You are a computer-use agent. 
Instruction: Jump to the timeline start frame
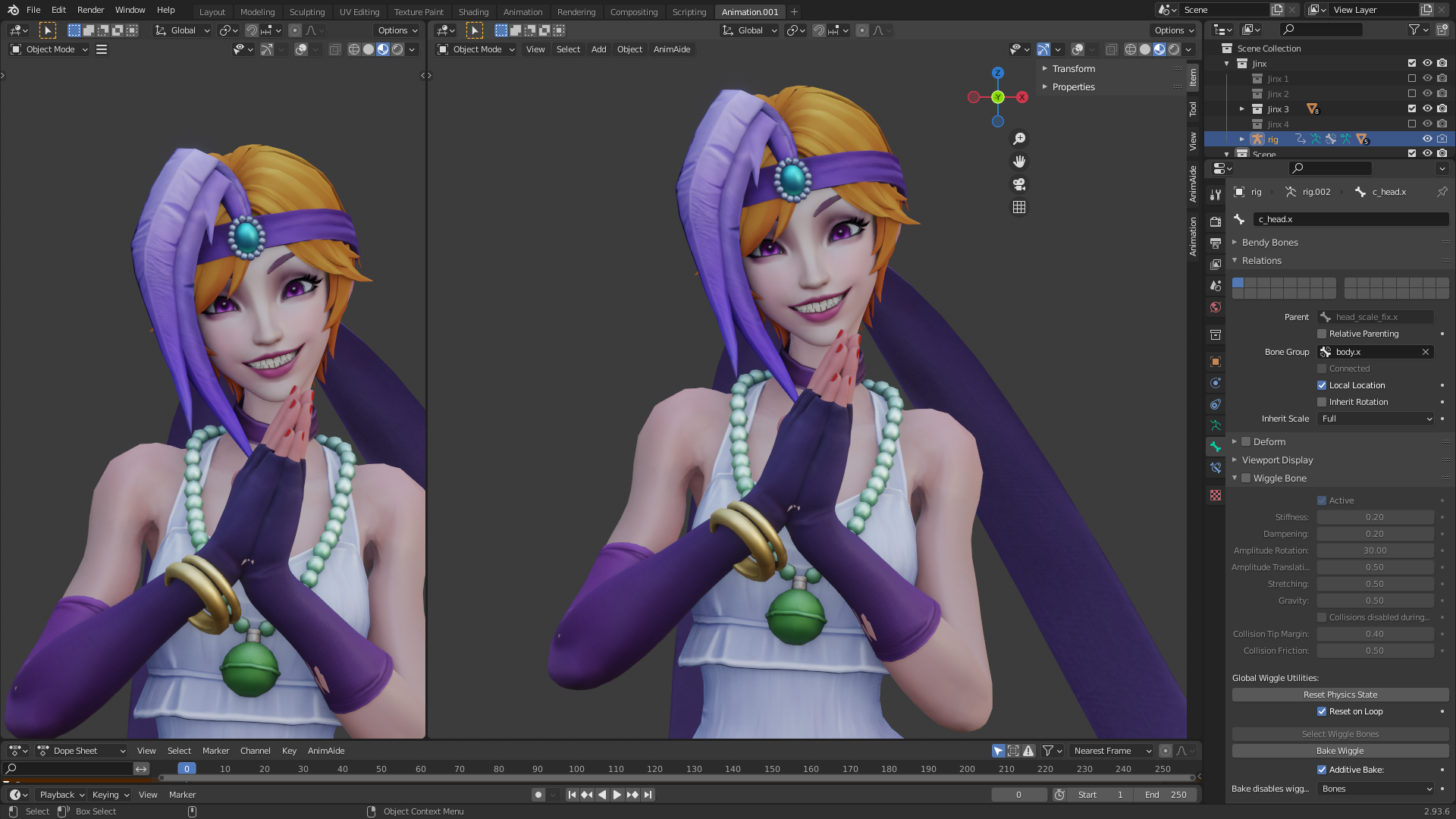[x=572, y=795]
